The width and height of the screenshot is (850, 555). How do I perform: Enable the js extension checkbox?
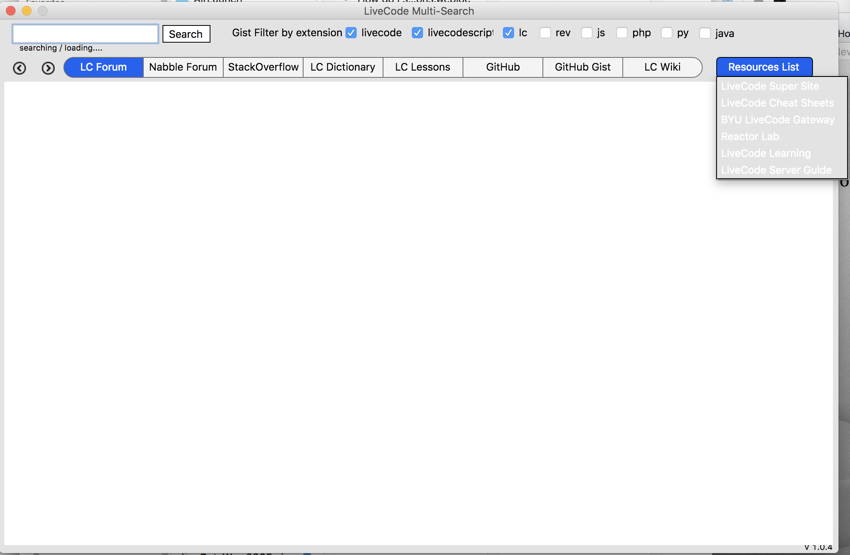click(x=587, y=33)
